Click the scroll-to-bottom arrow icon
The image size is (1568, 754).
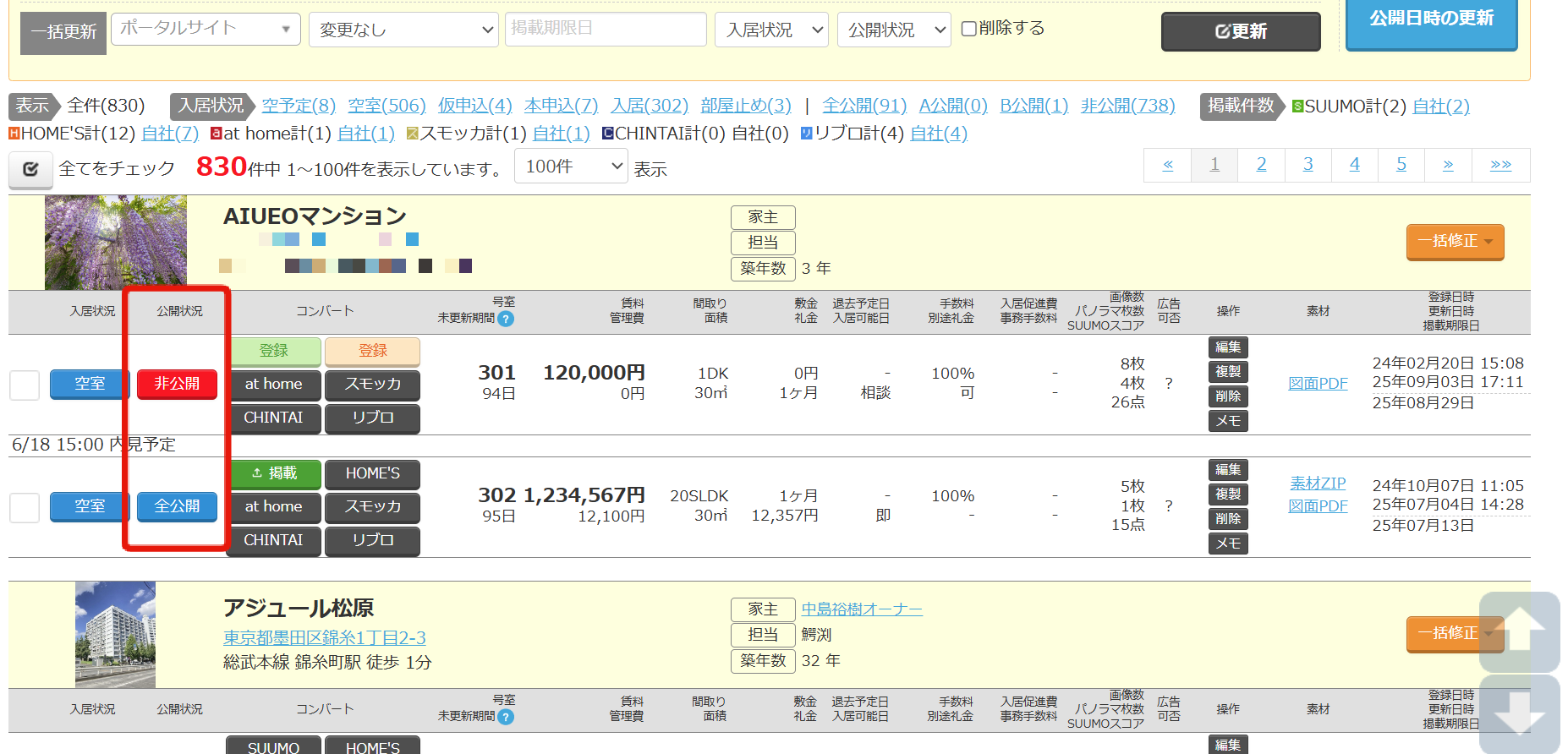coord(1520,714)
